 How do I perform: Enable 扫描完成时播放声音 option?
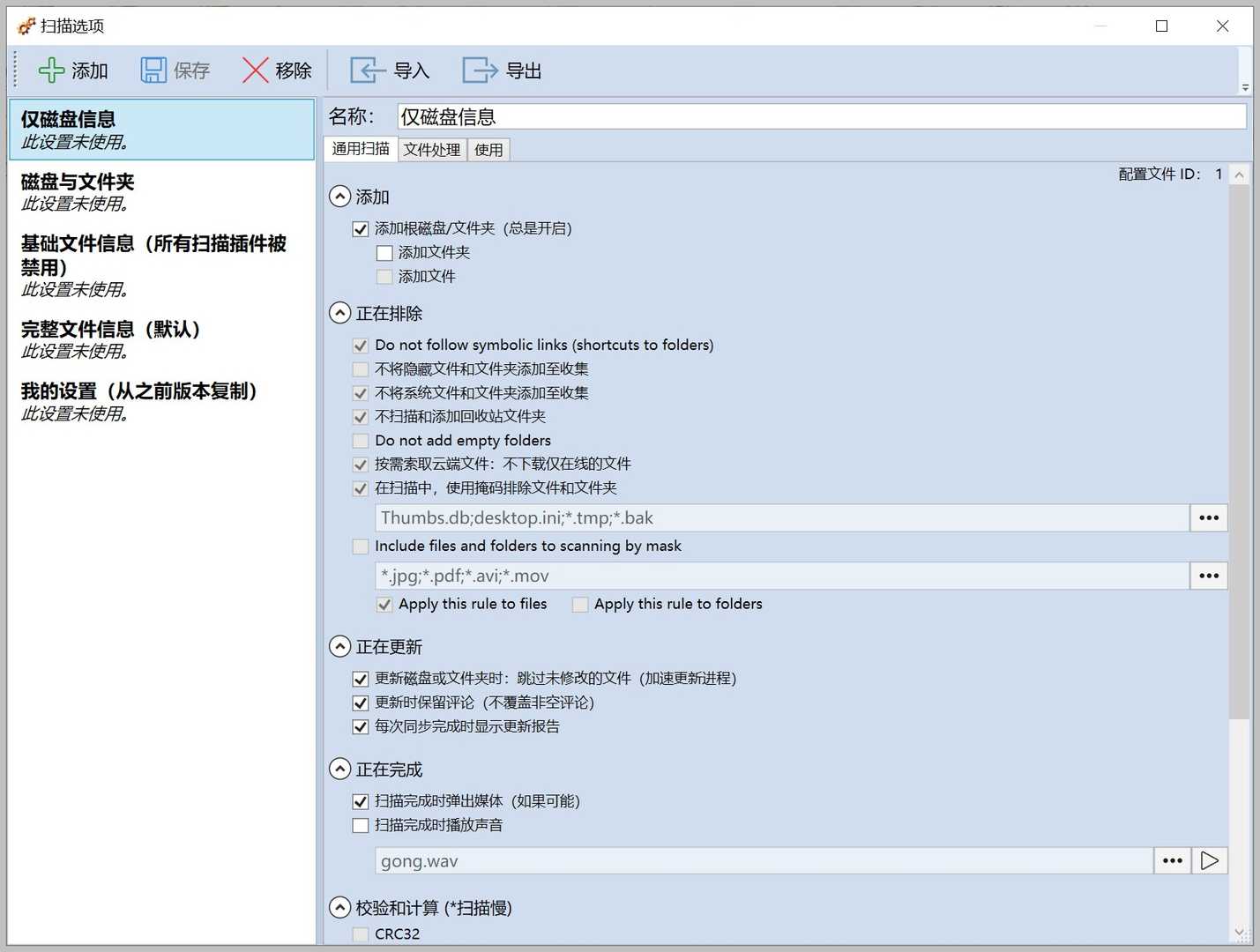pyautogui.click(x=361, y=825)
